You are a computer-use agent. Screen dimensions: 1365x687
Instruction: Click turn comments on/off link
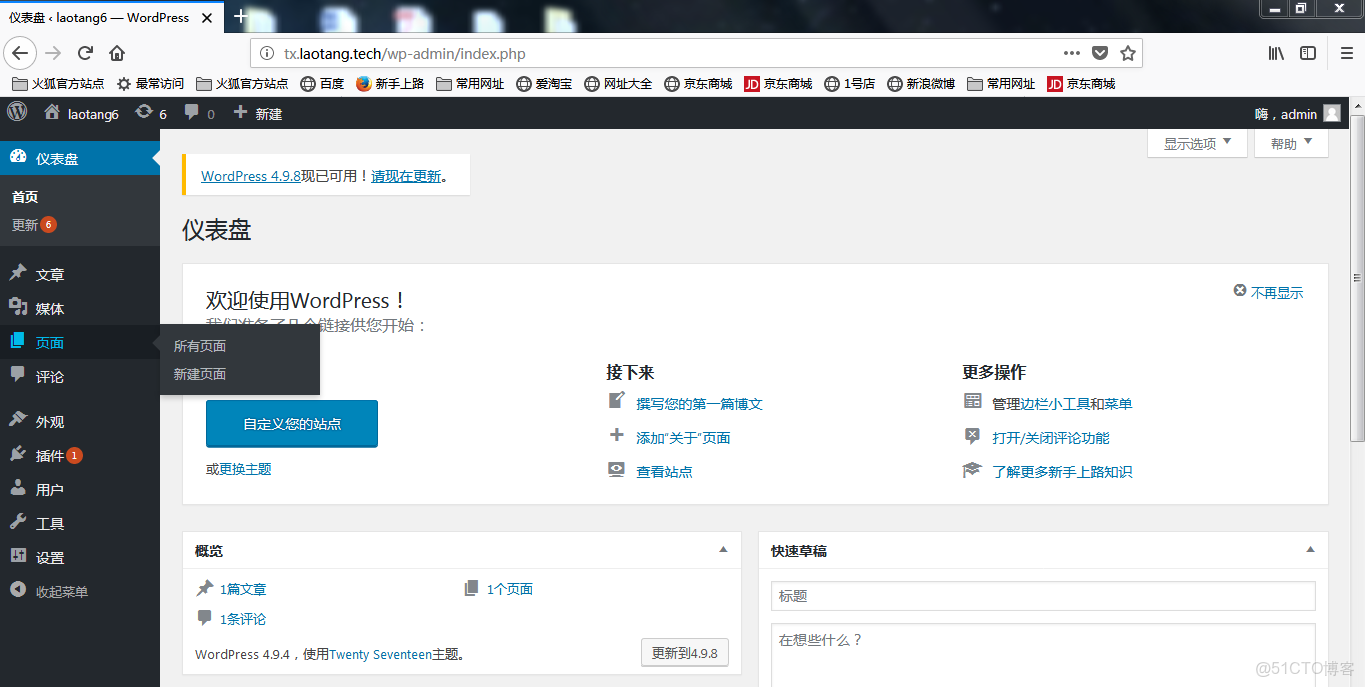tap(1051, 438)
